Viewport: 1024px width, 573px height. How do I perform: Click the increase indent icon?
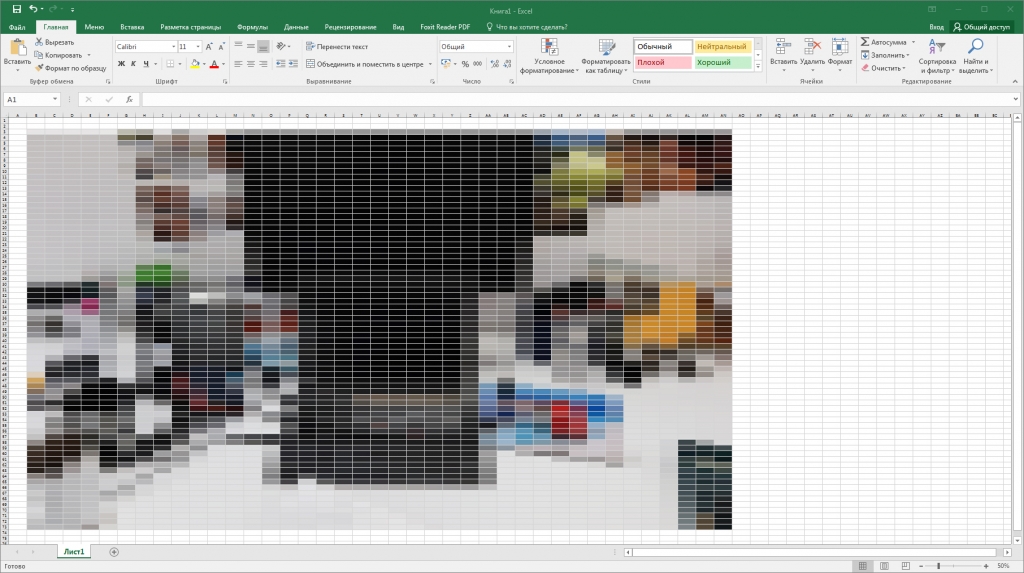[293, 64]
